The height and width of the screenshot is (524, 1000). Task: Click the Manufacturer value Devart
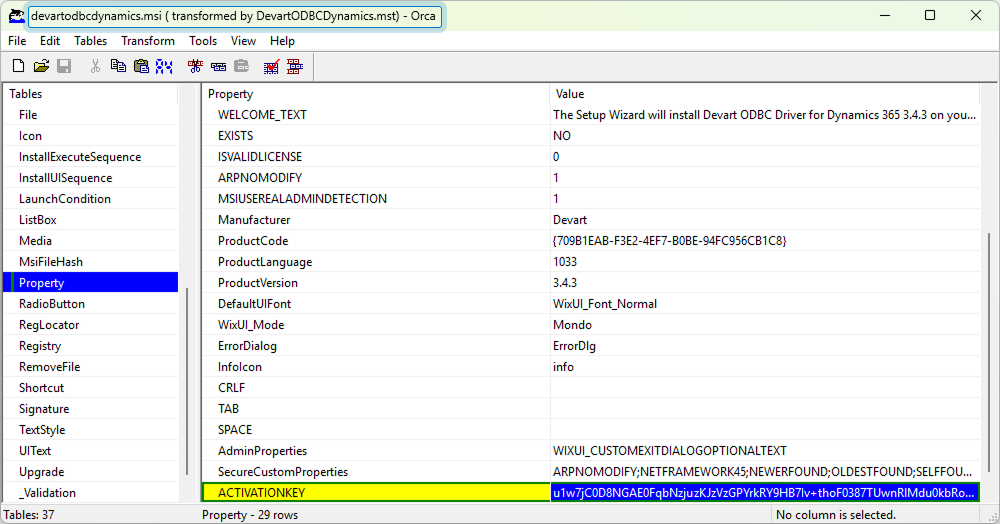click(x=765, y=220)
